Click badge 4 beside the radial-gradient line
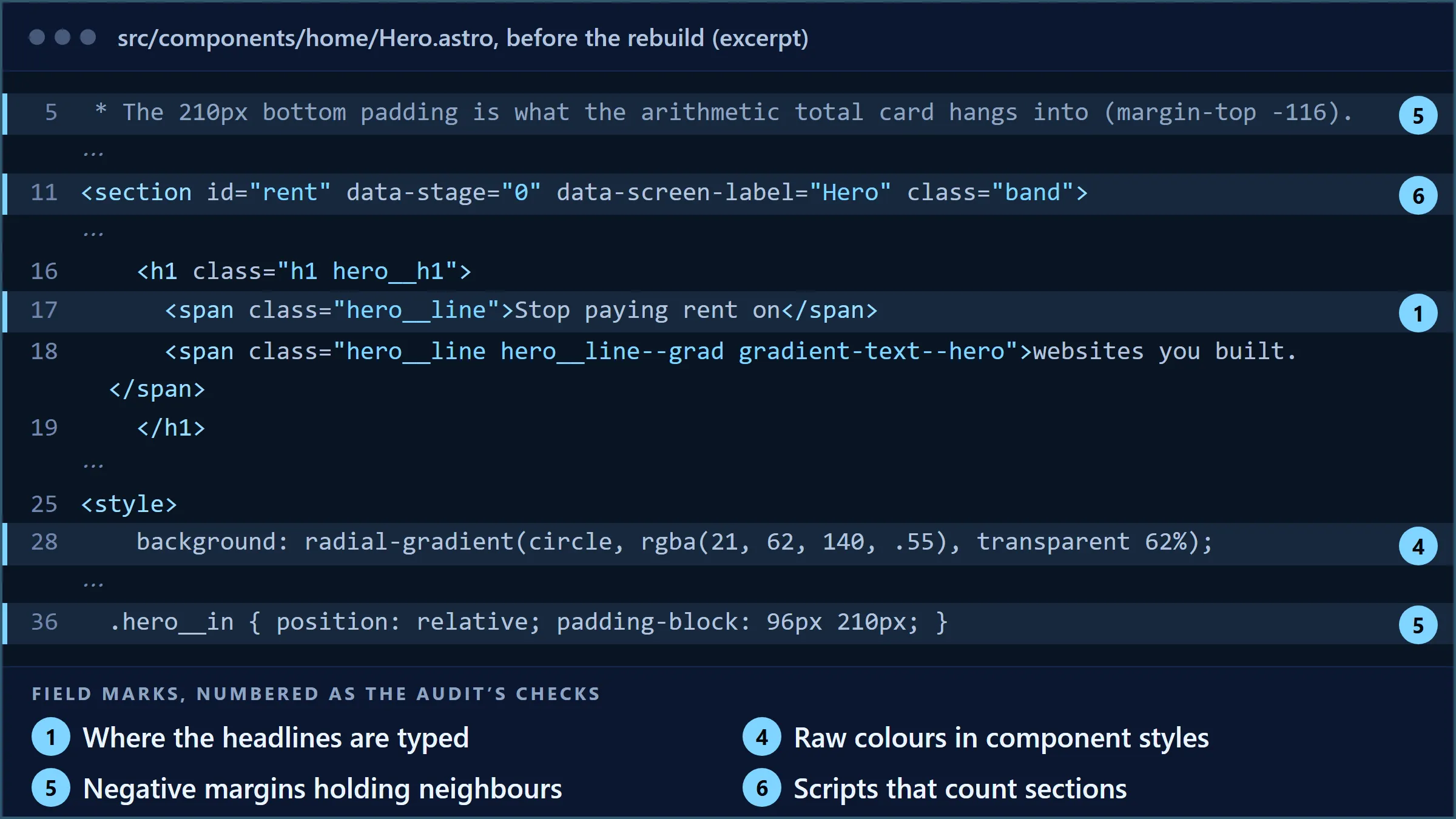The image size is (1456, 819). pos(1418,546)
